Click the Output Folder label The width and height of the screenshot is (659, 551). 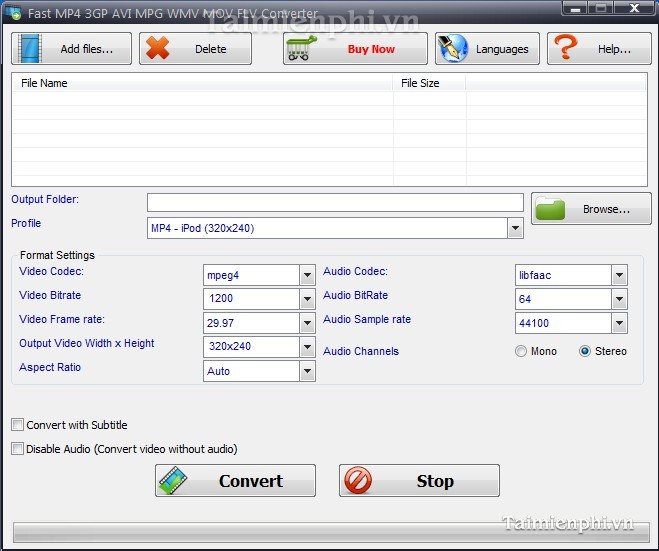pyautogui.click(x=45, y=199)
